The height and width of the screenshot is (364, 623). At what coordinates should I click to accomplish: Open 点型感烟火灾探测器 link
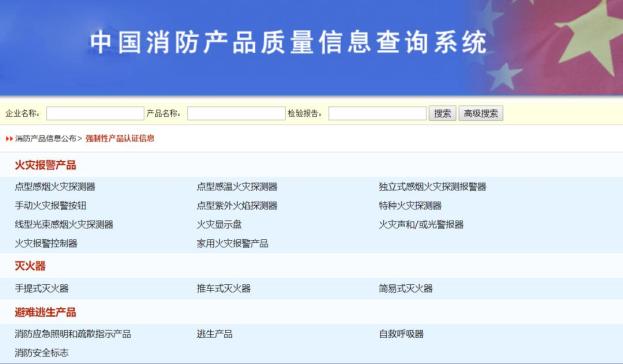coord(55,186)
